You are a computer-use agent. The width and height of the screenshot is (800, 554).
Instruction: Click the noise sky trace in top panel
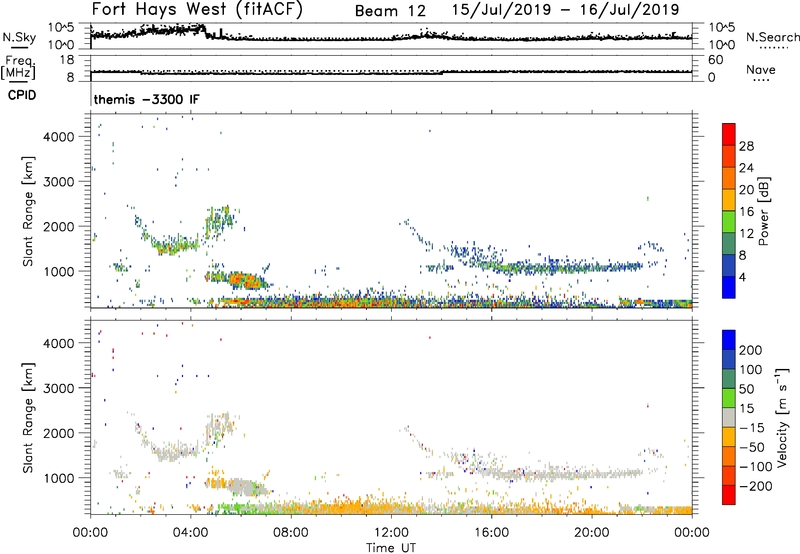click(x=391, y=37)
